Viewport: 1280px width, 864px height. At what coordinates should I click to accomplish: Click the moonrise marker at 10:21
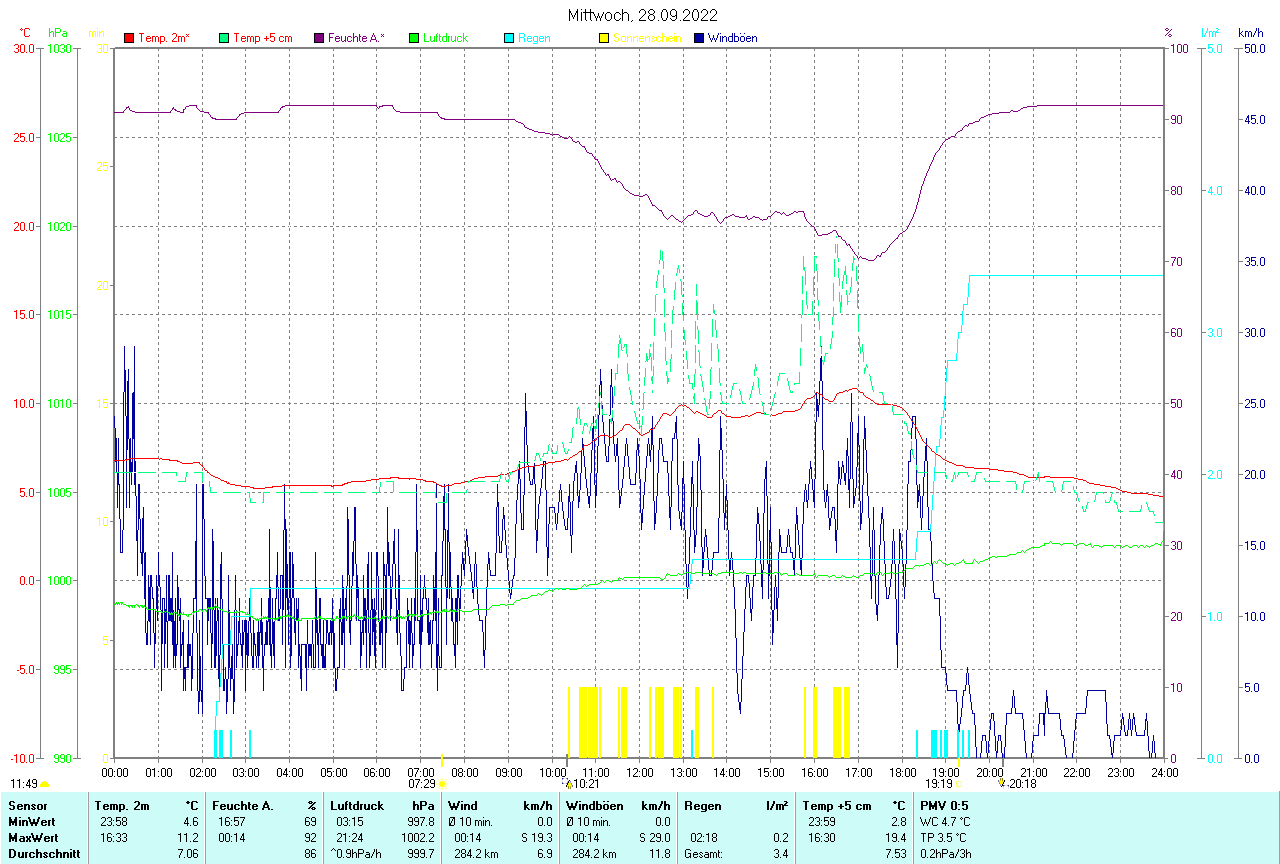click(568, 784)
